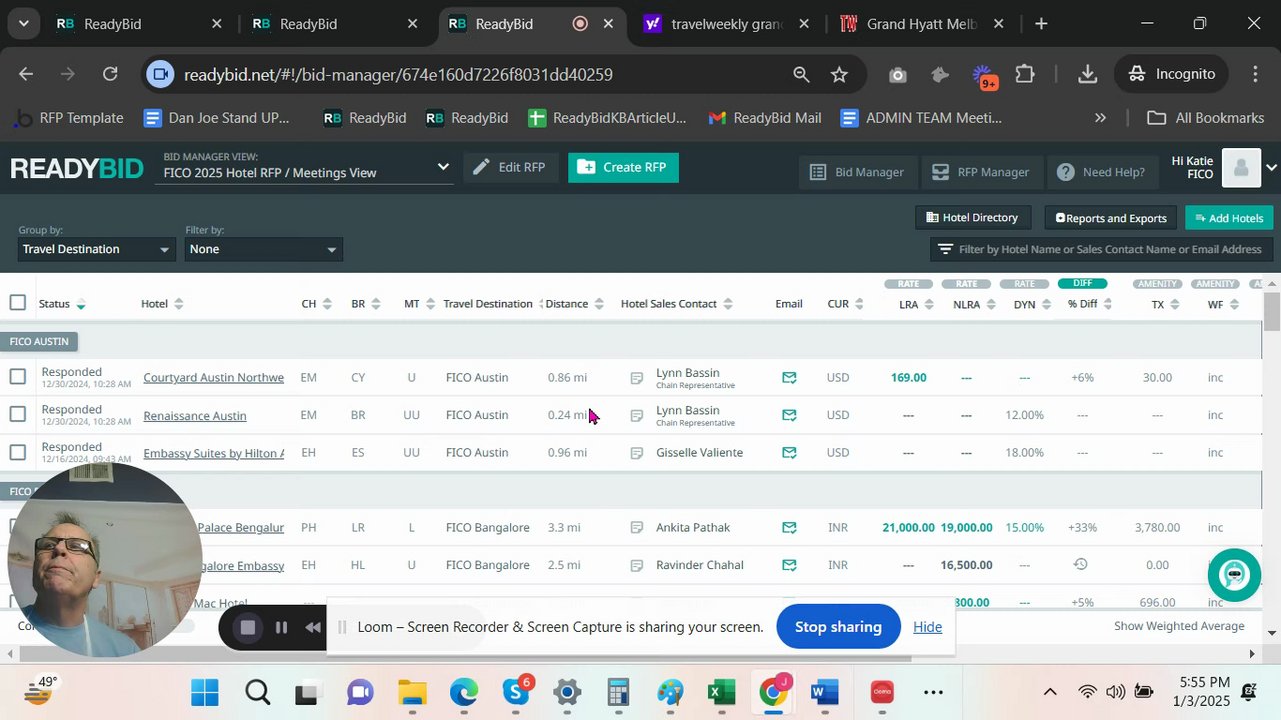Open the ReadyBid Mail bookmark
The image size is (1281, 720).
pyautogui.click(x=765, y=118)
